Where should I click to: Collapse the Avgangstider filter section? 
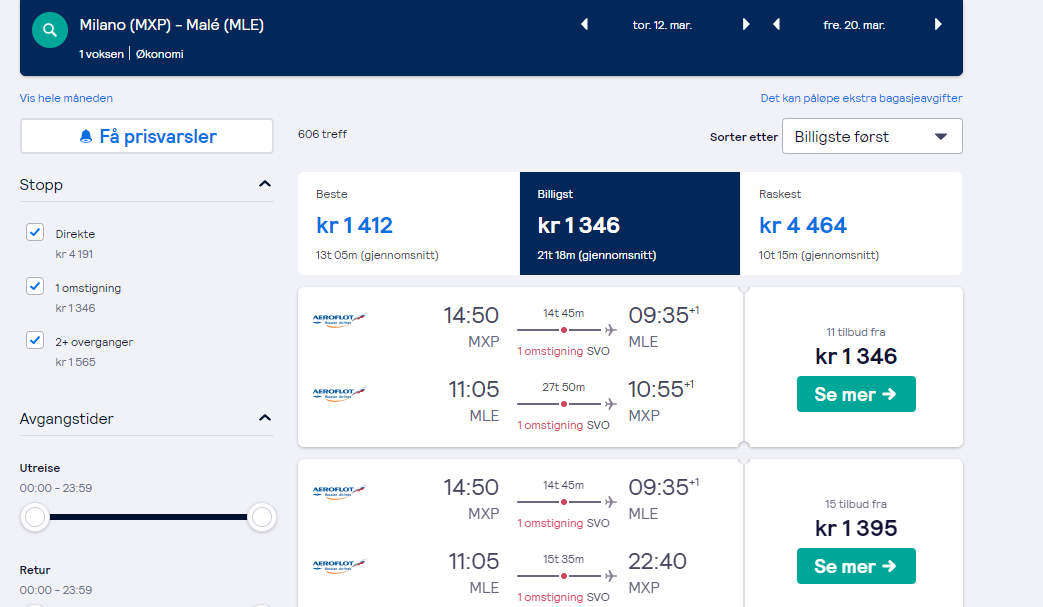(265, 418)
